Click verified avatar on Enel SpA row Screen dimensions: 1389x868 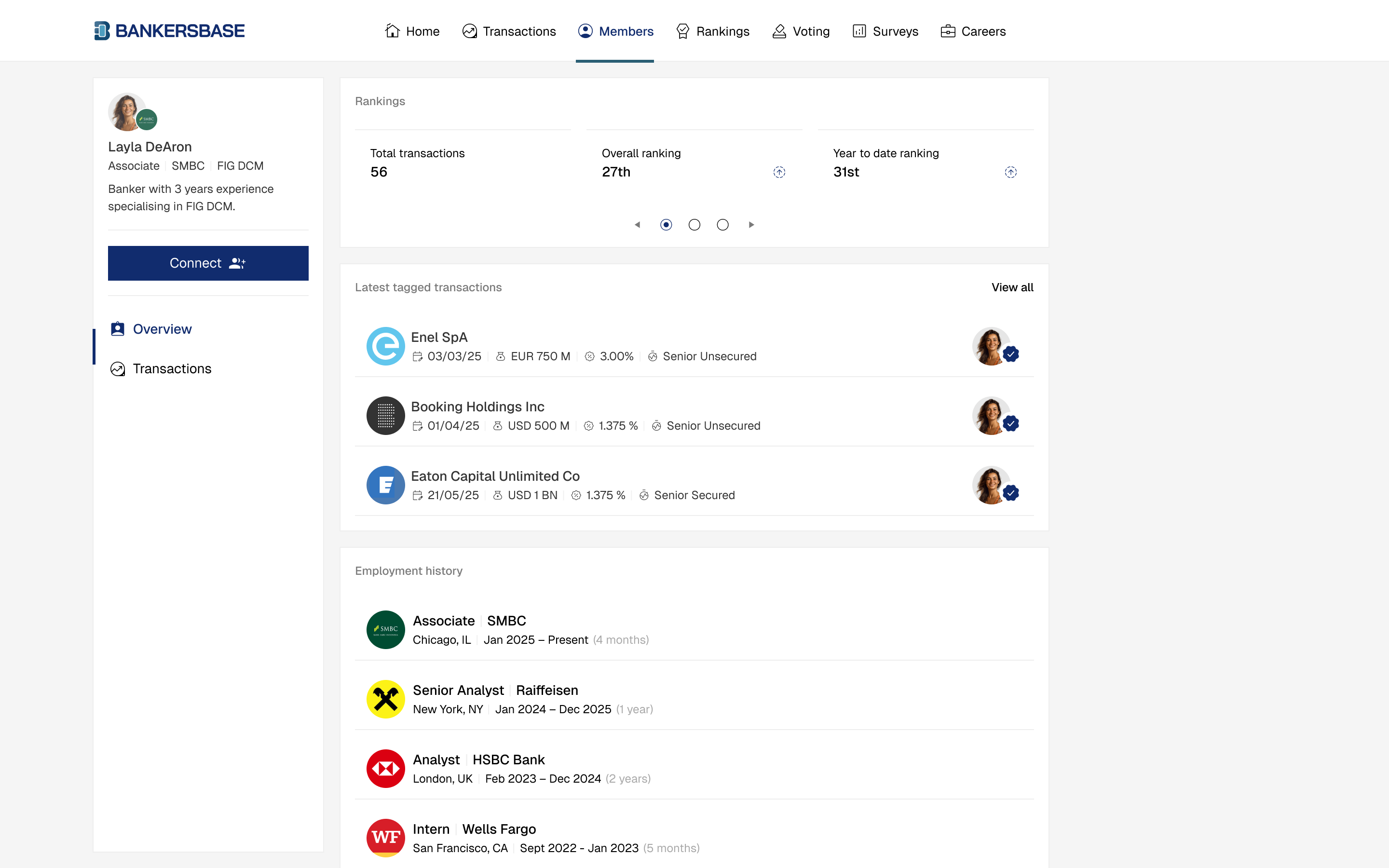(x=995, y=346)
